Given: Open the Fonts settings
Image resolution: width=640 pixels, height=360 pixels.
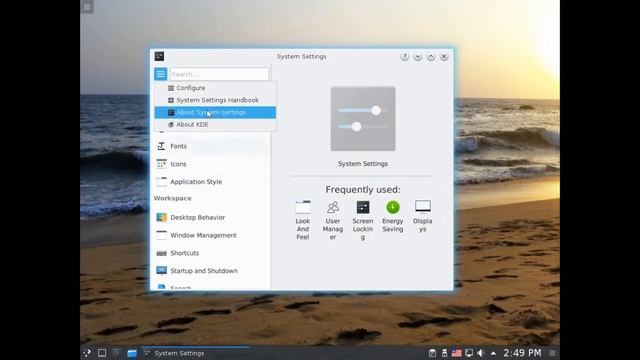Looking at the screenshot, I should tap(211, 146).
